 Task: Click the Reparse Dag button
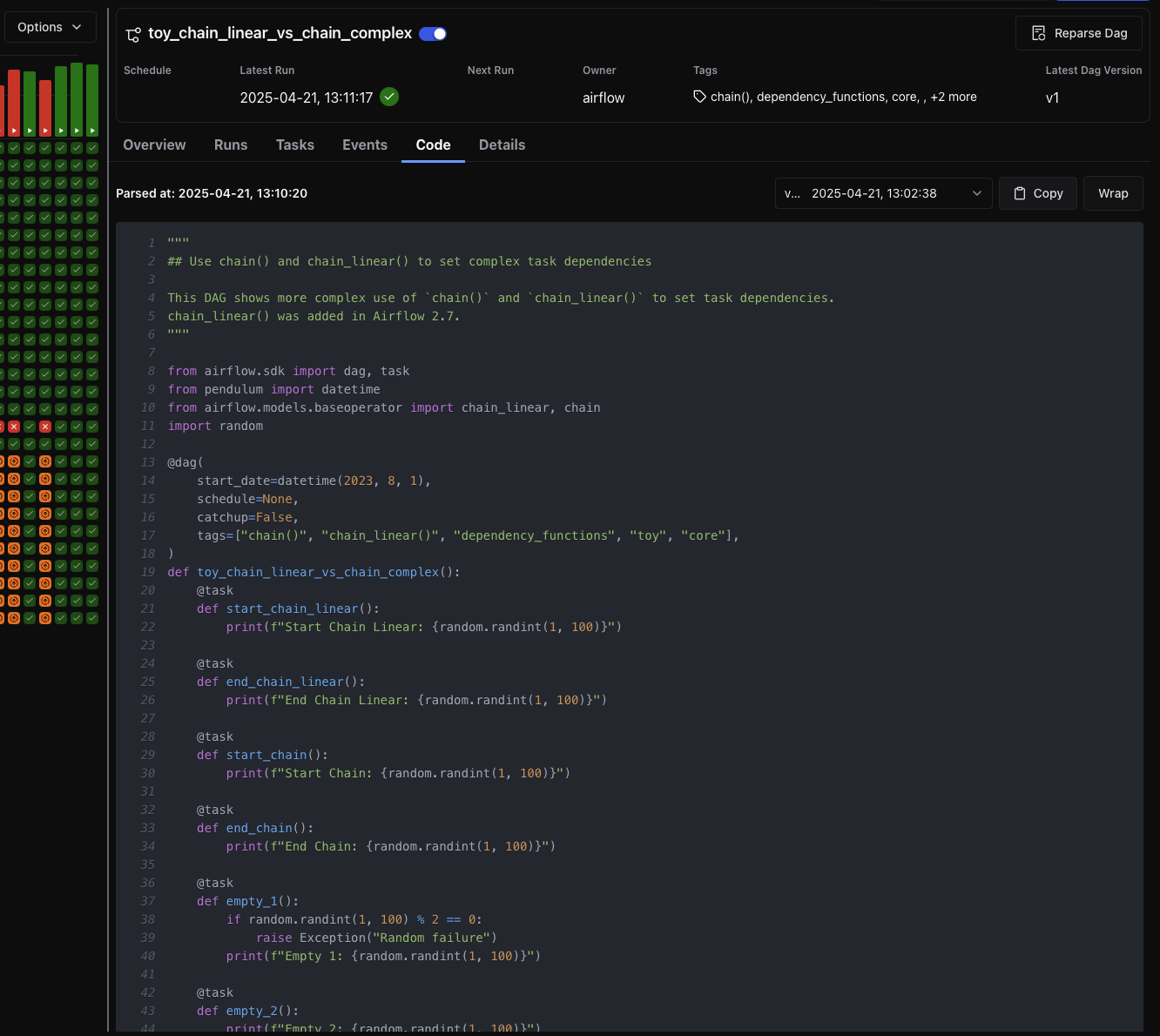coord(1078,33)
